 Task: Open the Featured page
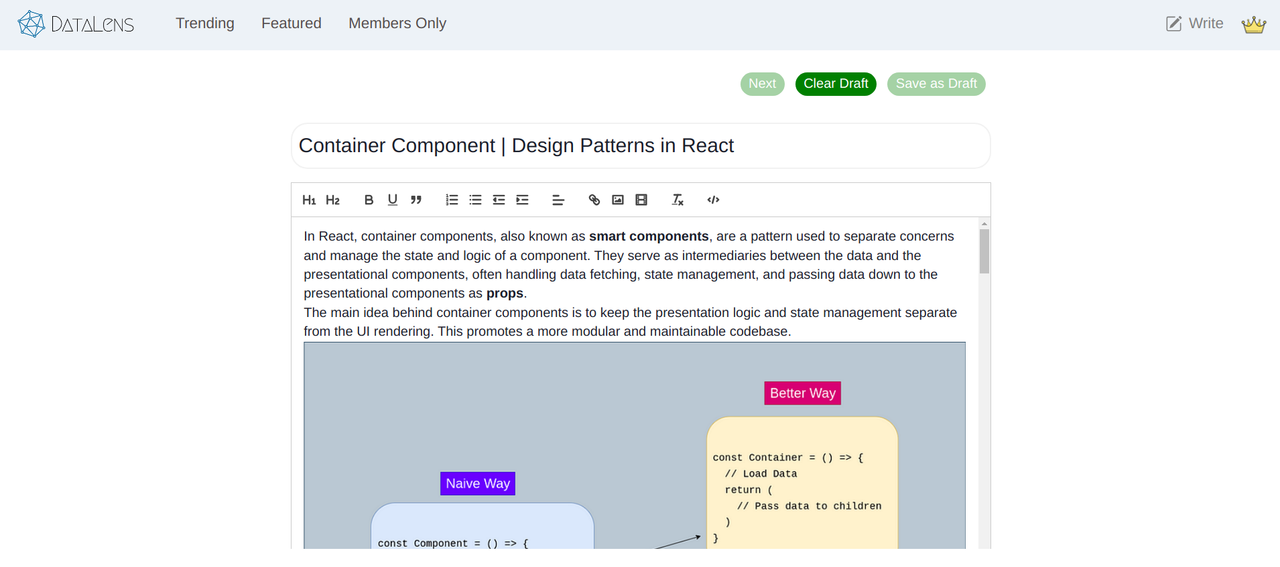pos(291,23)
